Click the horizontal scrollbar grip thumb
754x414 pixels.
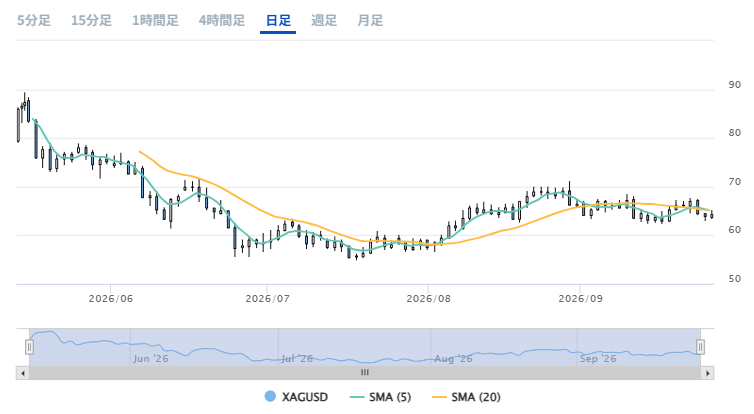tap(365, 373)
